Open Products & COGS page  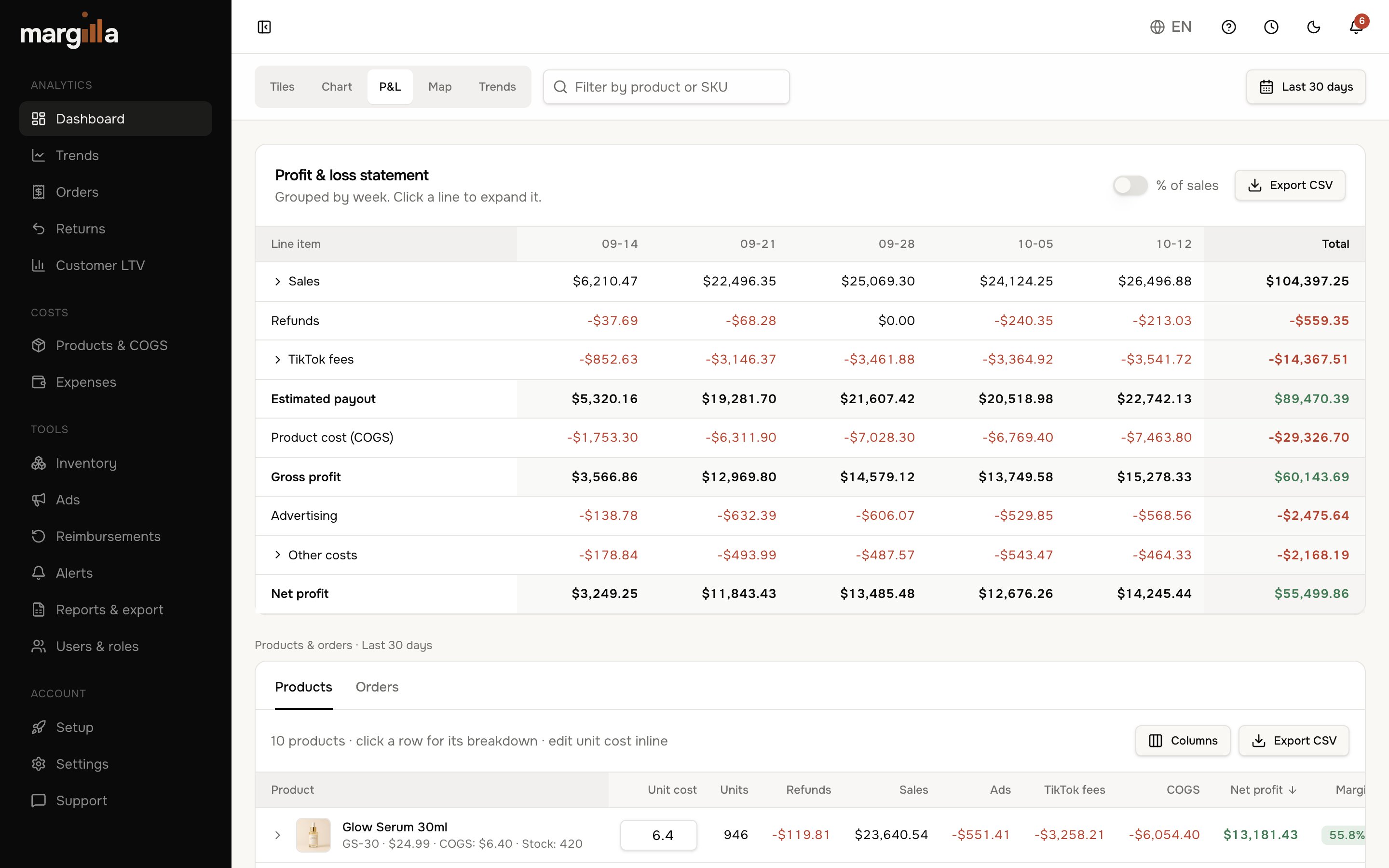115,346
